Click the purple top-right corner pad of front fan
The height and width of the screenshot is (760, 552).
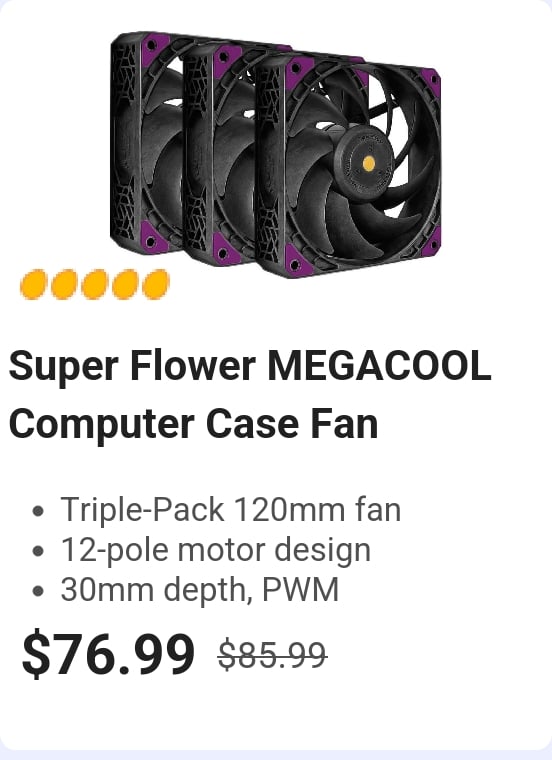[x=431, y=81]
